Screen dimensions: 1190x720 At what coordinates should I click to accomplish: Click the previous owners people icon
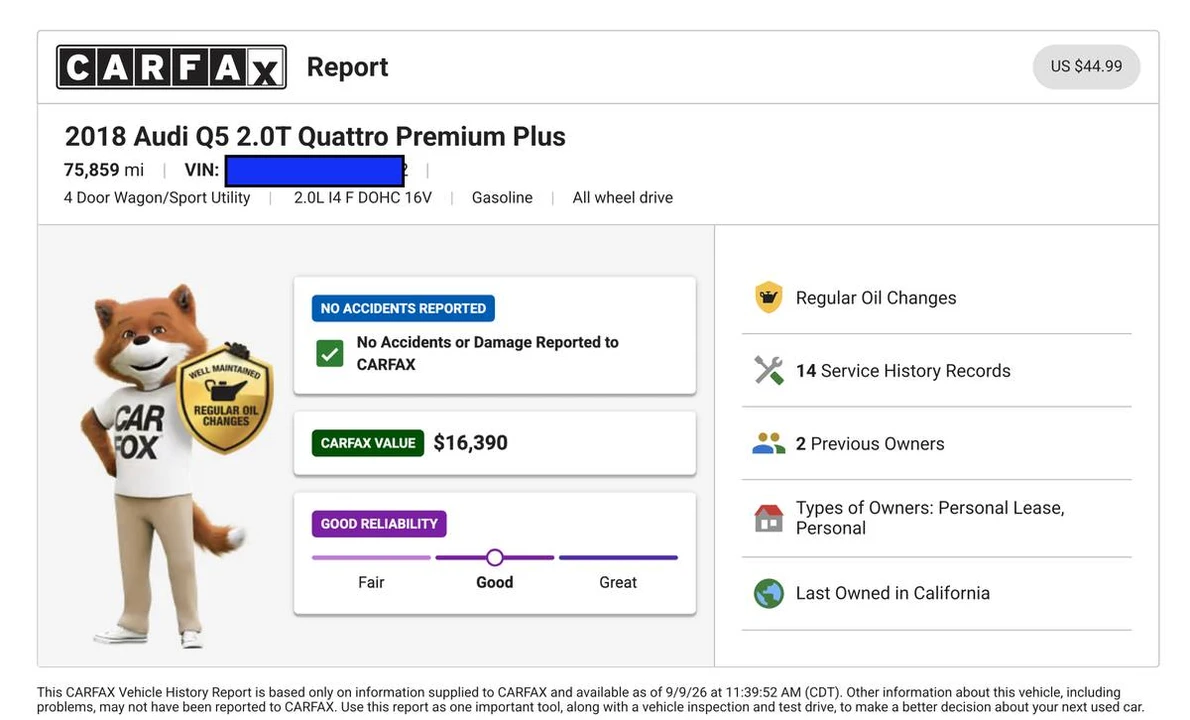coord(768,443)
